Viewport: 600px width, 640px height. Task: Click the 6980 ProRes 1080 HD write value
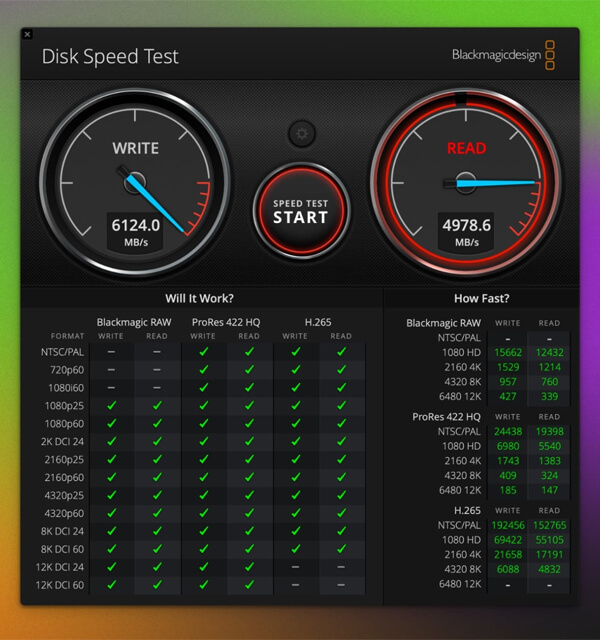click(508, 447)
